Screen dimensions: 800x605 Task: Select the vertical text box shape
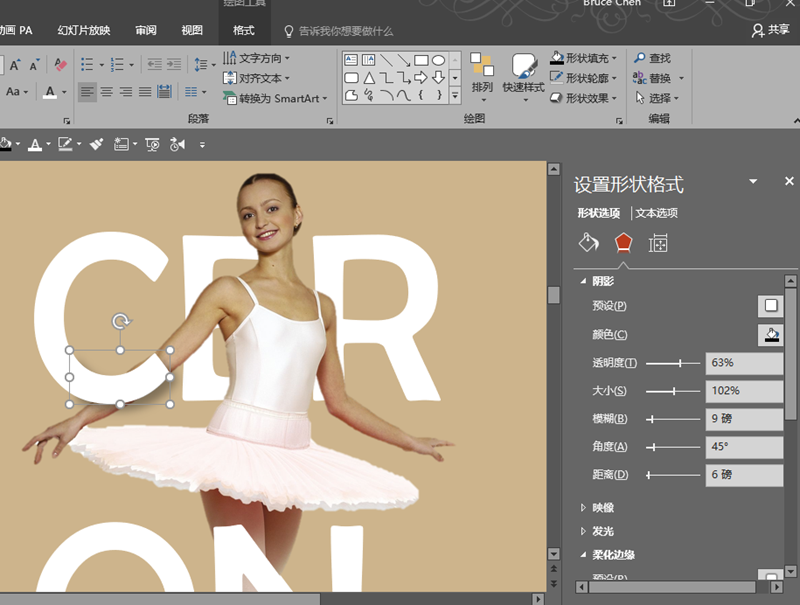point(368,60)
